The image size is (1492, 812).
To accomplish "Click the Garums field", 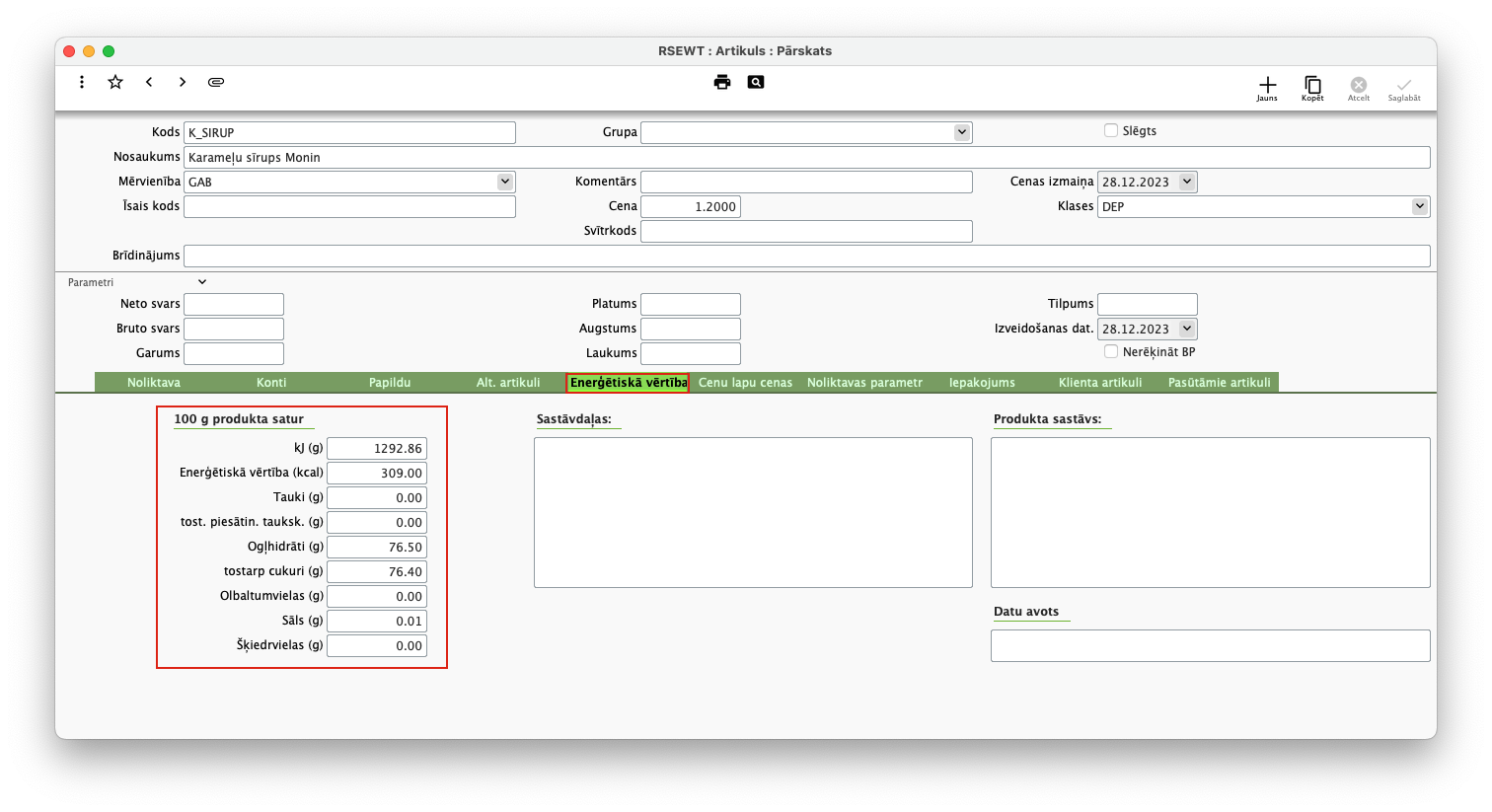I will [x=234, y=353].
